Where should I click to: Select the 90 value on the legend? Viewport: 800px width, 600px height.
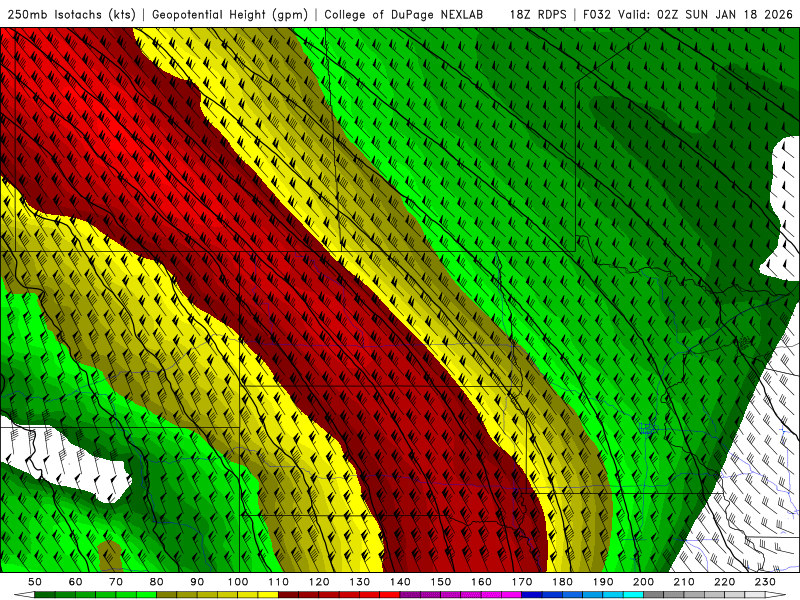(x=197, y=582)
